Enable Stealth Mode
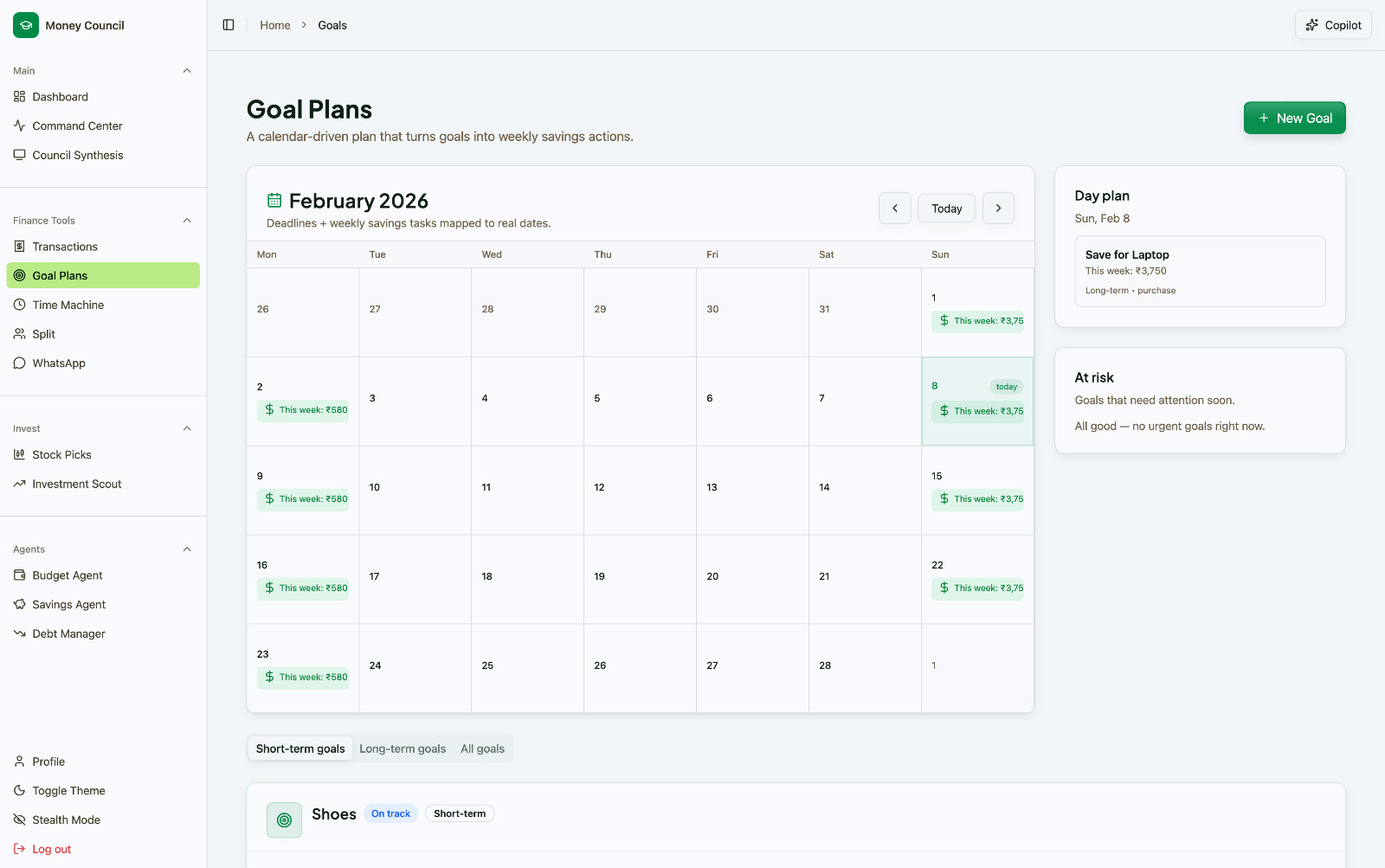This screenshot has height=868, width=1385. [66, 820]
